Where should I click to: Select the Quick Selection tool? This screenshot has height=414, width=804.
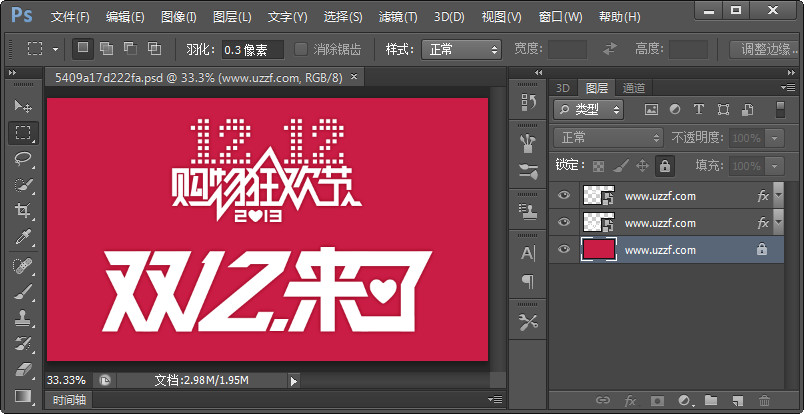pos(23,184)
